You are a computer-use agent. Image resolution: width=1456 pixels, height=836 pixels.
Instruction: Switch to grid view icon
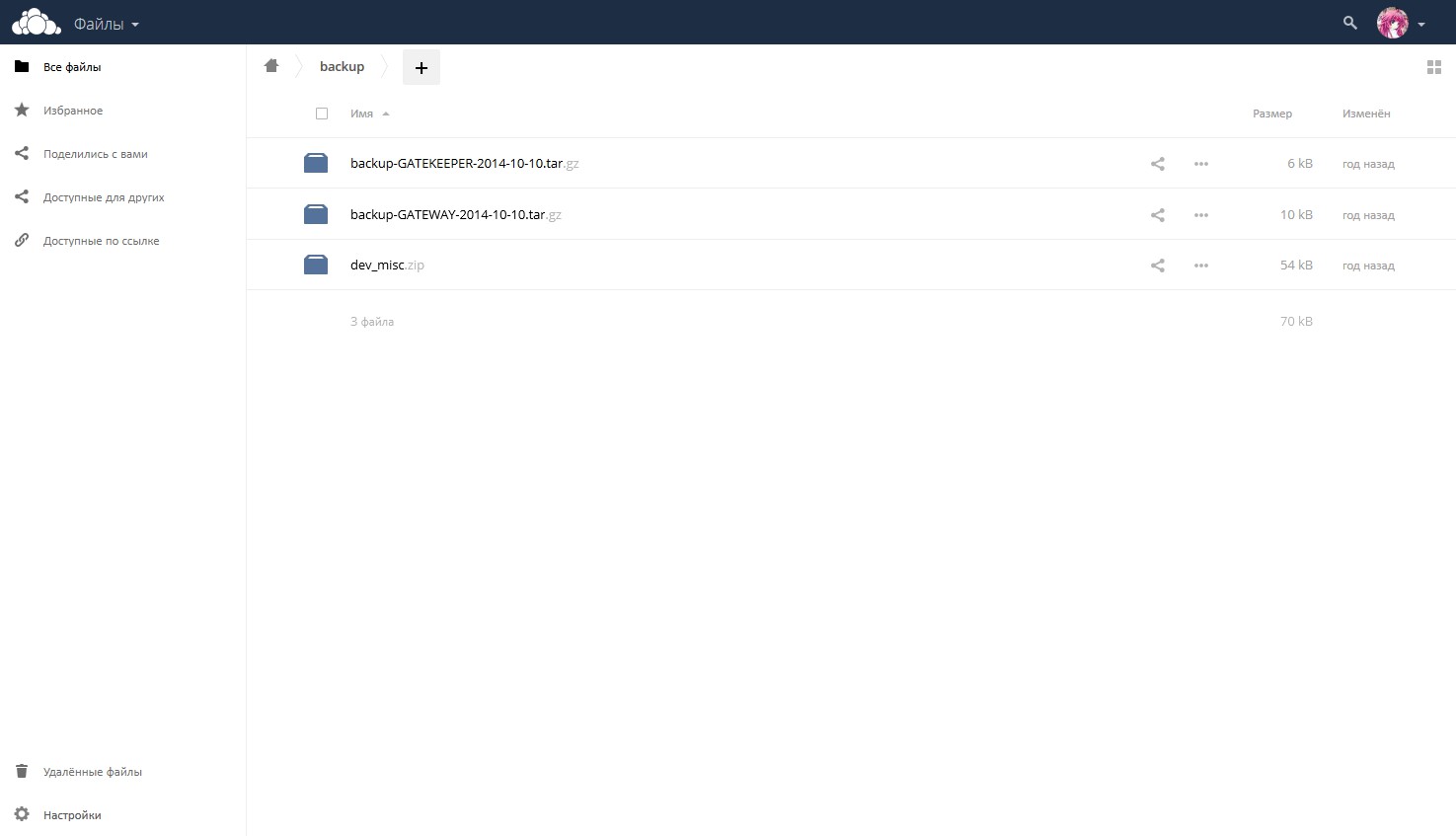pos(1434,67)
